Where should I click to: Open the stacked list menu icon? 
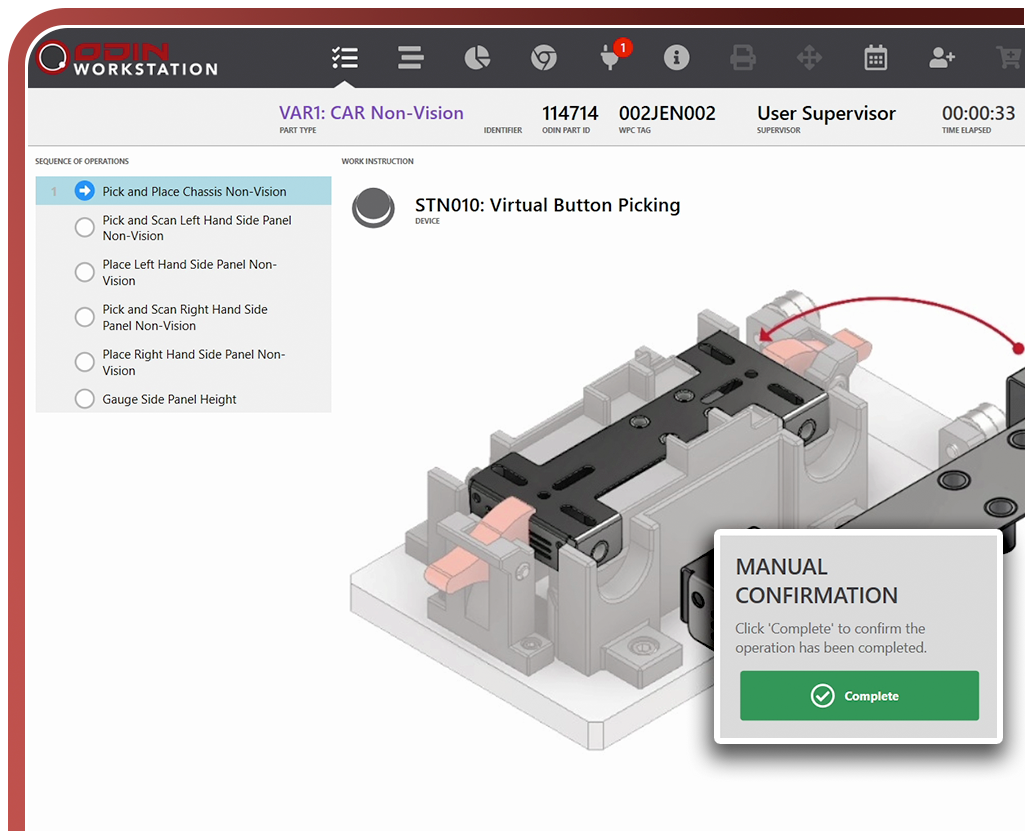tap(411, 58)
